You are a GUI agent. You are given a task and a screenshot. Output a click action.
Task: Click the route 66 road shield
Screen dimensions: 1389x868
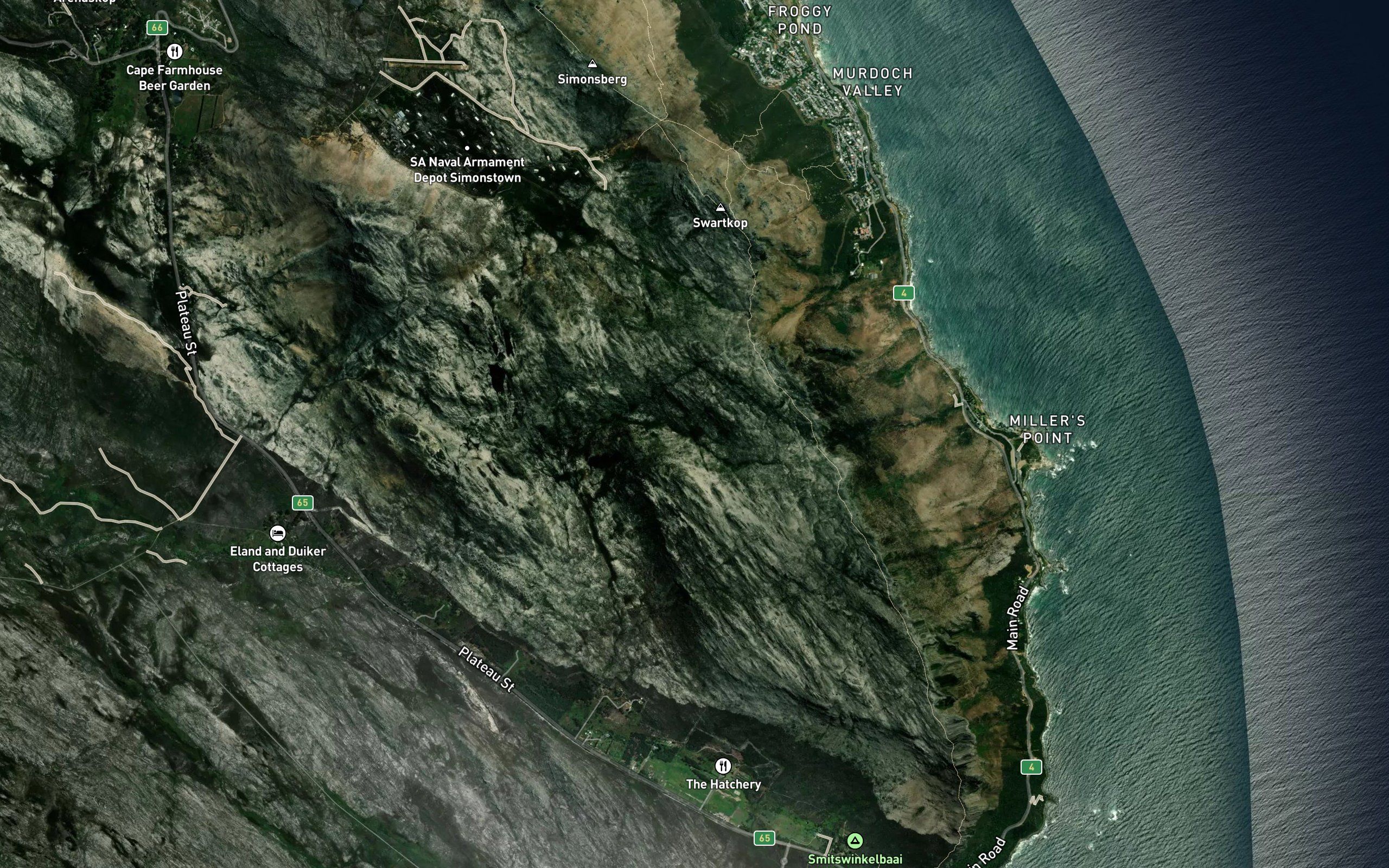coord(157,28)
